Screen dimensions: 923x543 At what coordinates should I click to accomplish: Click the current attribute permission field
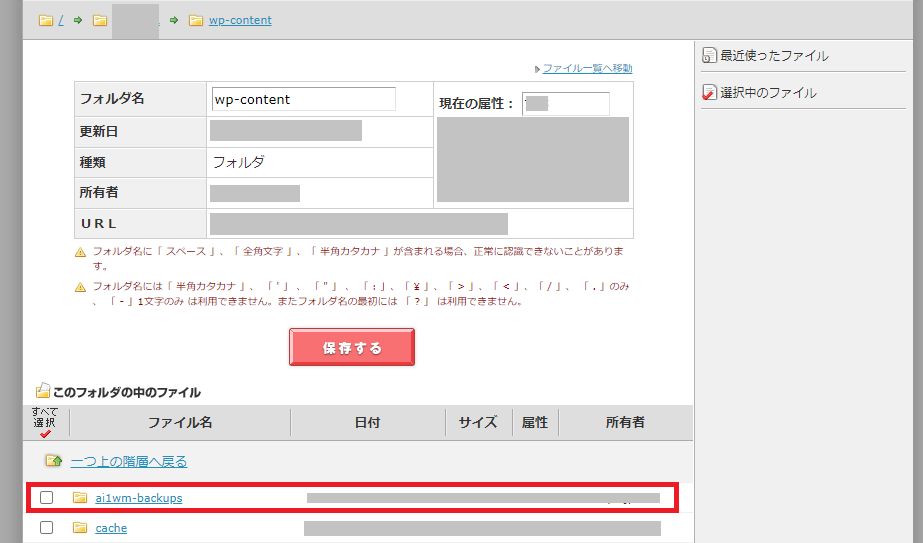click(x=565, y=103)
